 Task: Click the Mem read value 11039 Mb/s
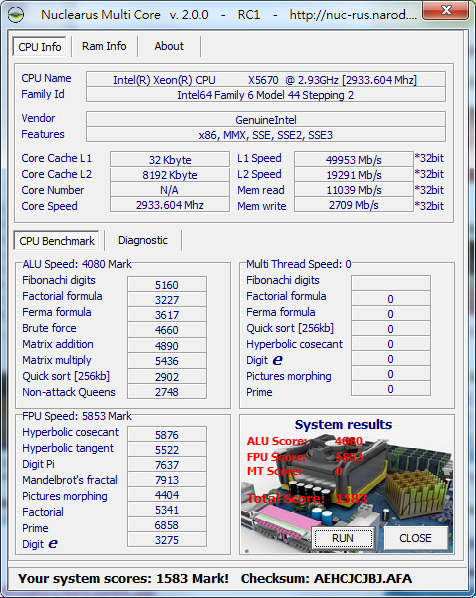coord(354,190)
